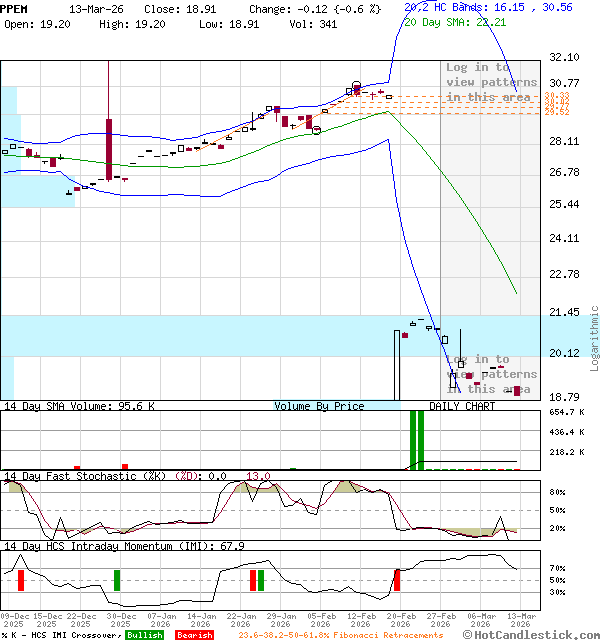Click lower 'Log in to view patterns' notice

(491, 374)
